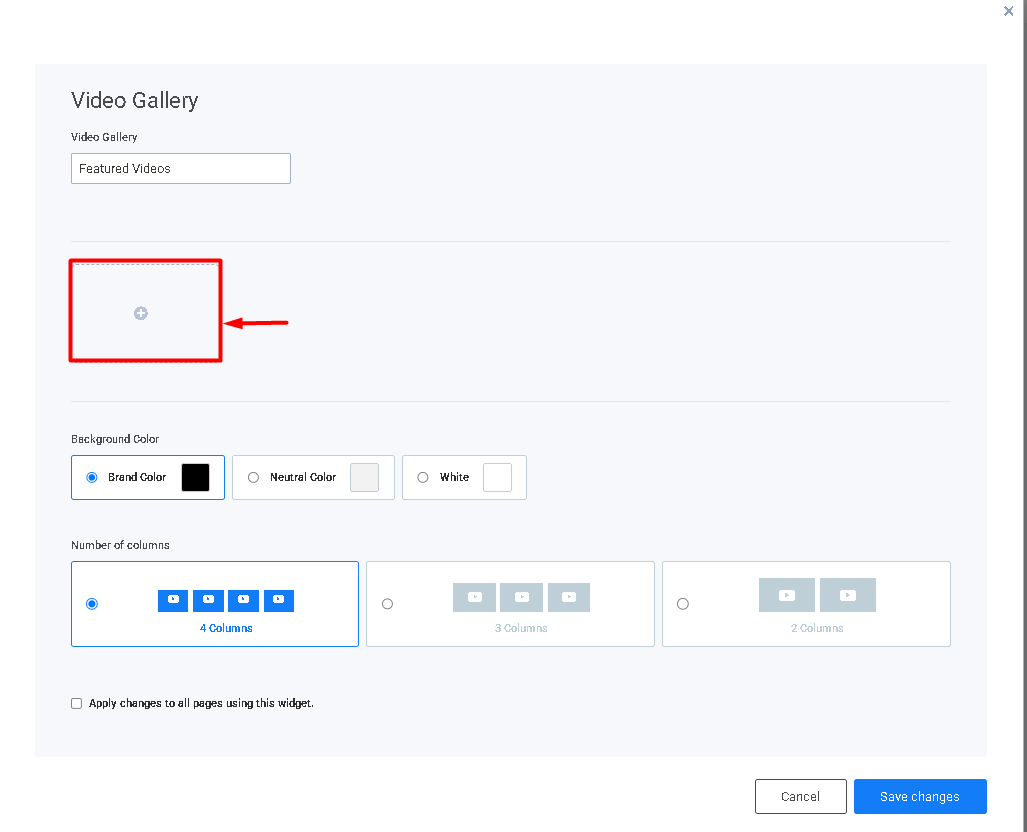Click the black Brand Color swatch
The height and width of the screenshot is (832, 1027).
(x=195, y=478)
